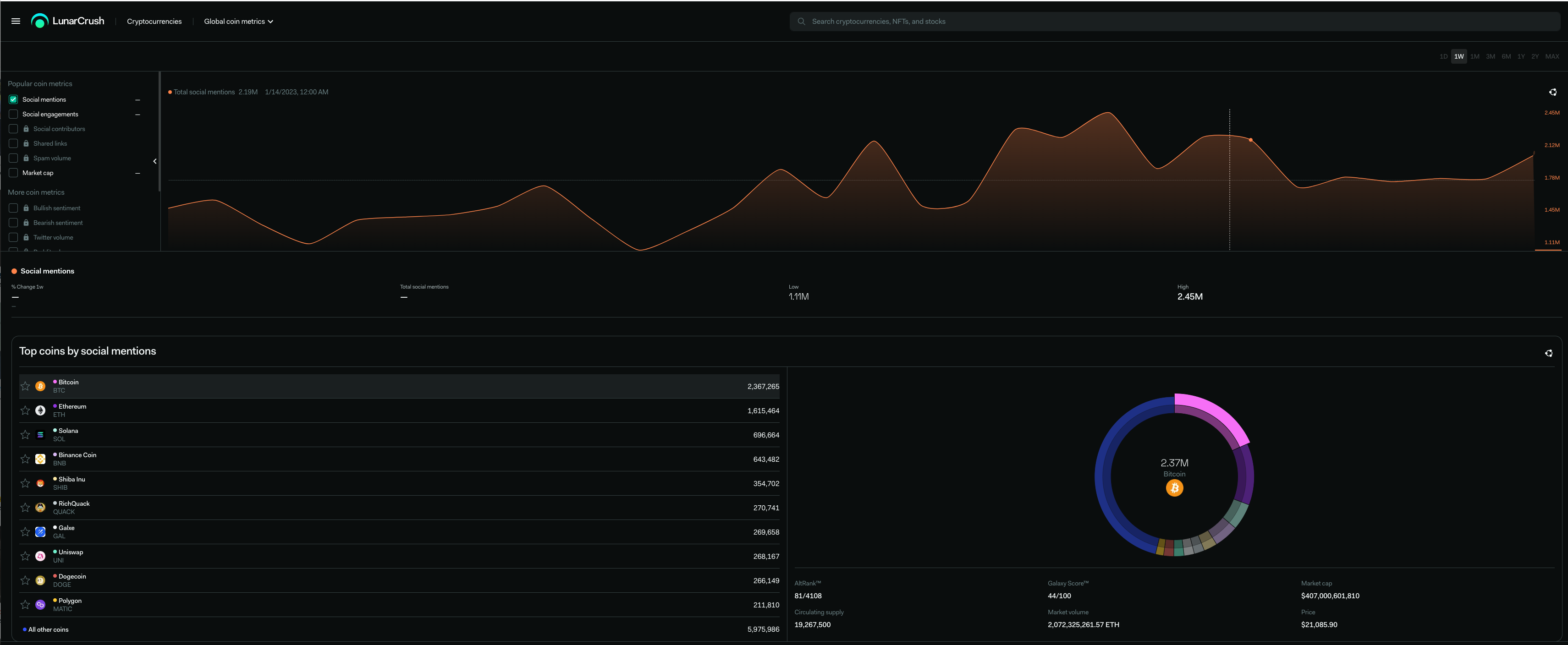The height and width of the screenshot is (645, 1568).
Task: Favorite Bitcoin with its star icon
Action: point(25,386)
